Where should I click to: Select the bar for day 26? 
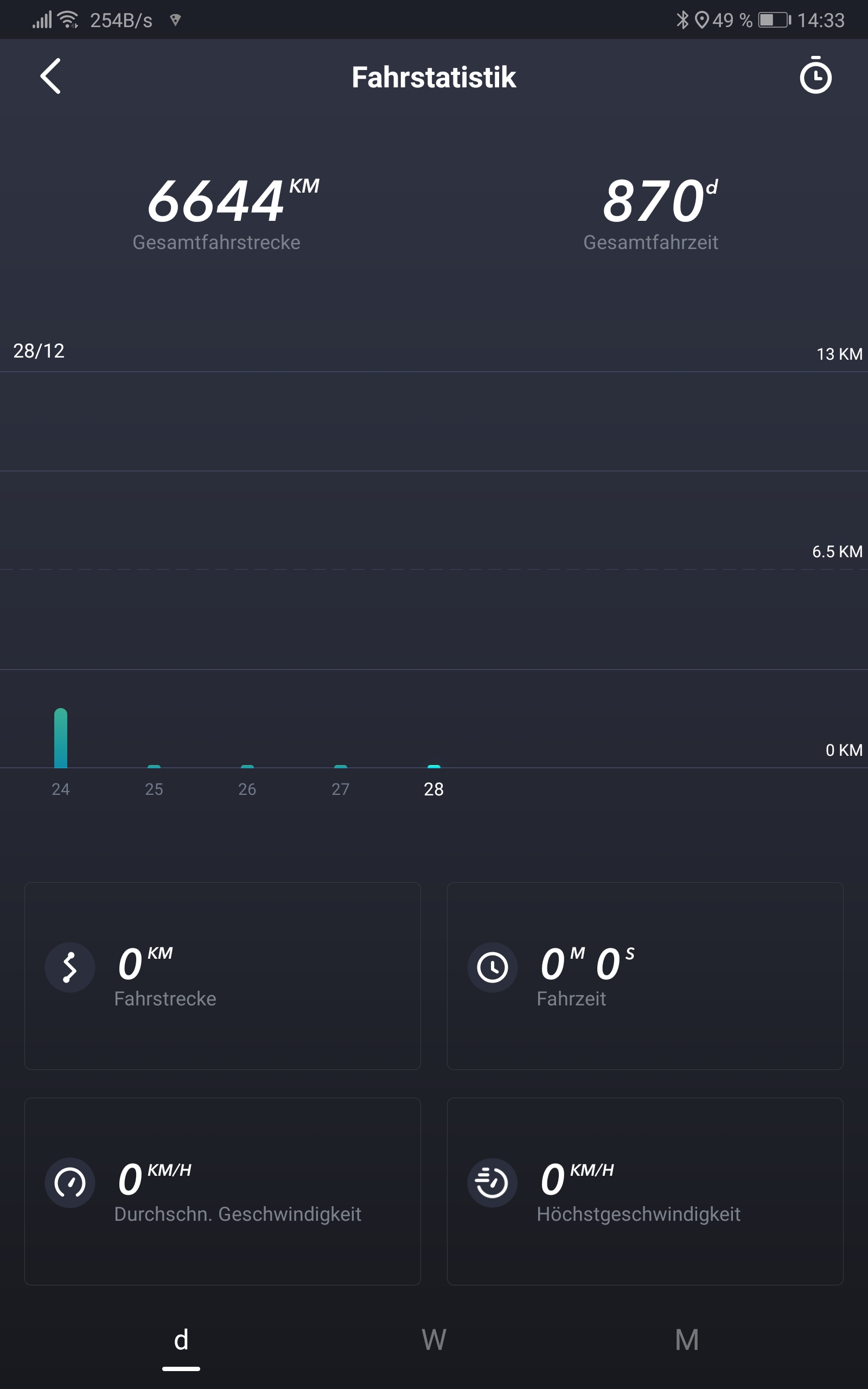pos(247,766)
